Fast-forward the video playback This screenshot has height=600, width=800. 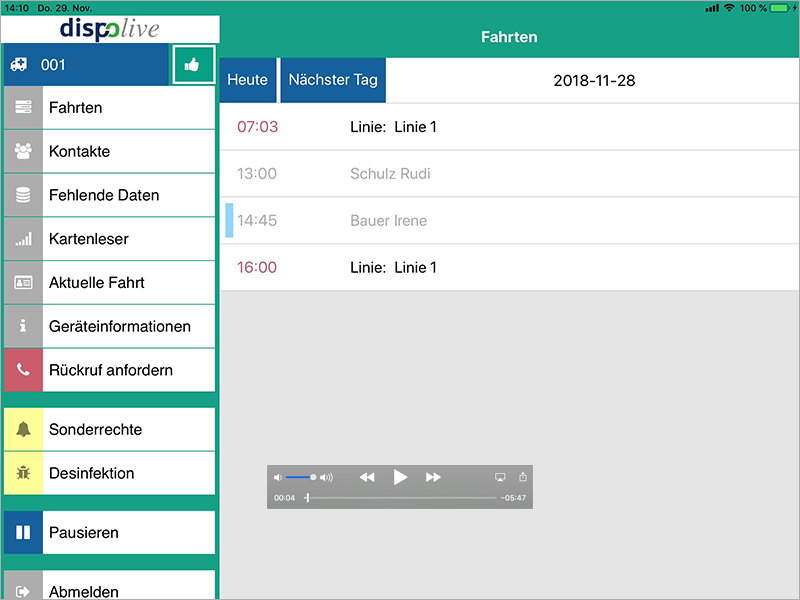(433, 478)
